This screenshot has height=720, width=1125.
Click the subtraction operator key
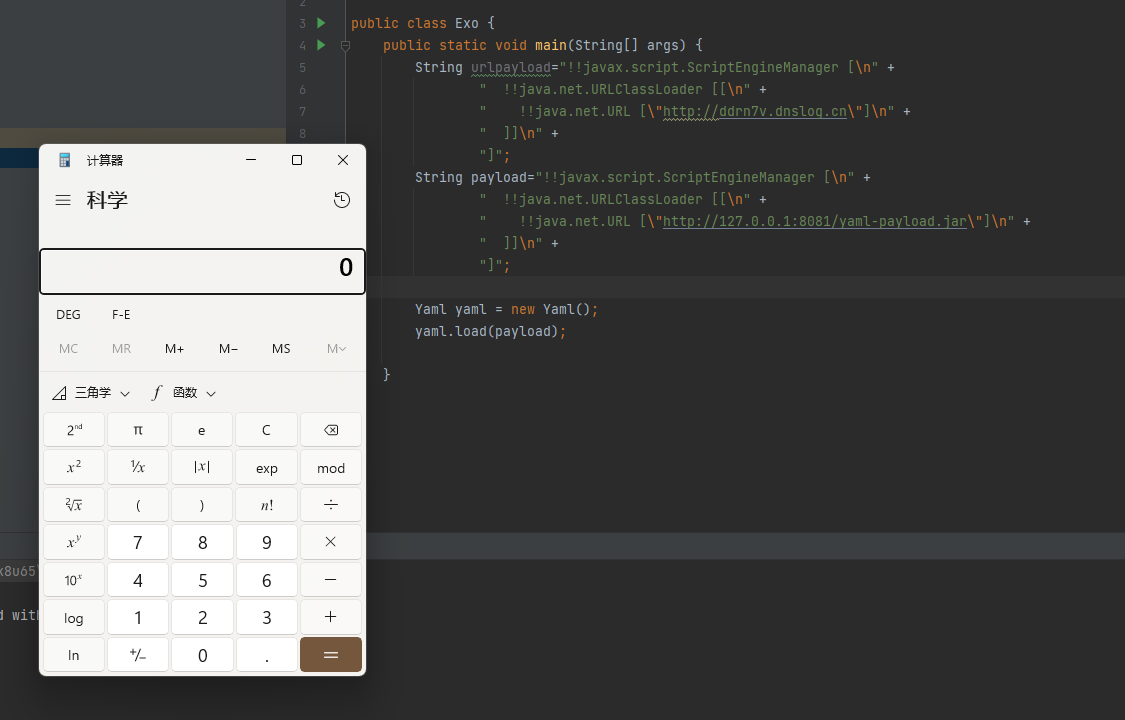[331, 579]
